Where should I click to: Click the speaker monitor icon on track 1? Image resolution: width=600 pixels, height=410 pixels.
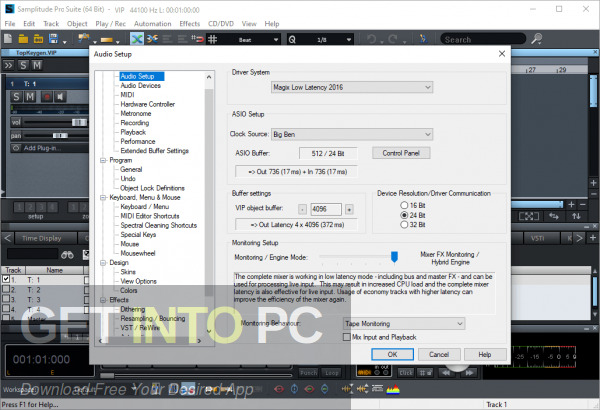point(60,97)
